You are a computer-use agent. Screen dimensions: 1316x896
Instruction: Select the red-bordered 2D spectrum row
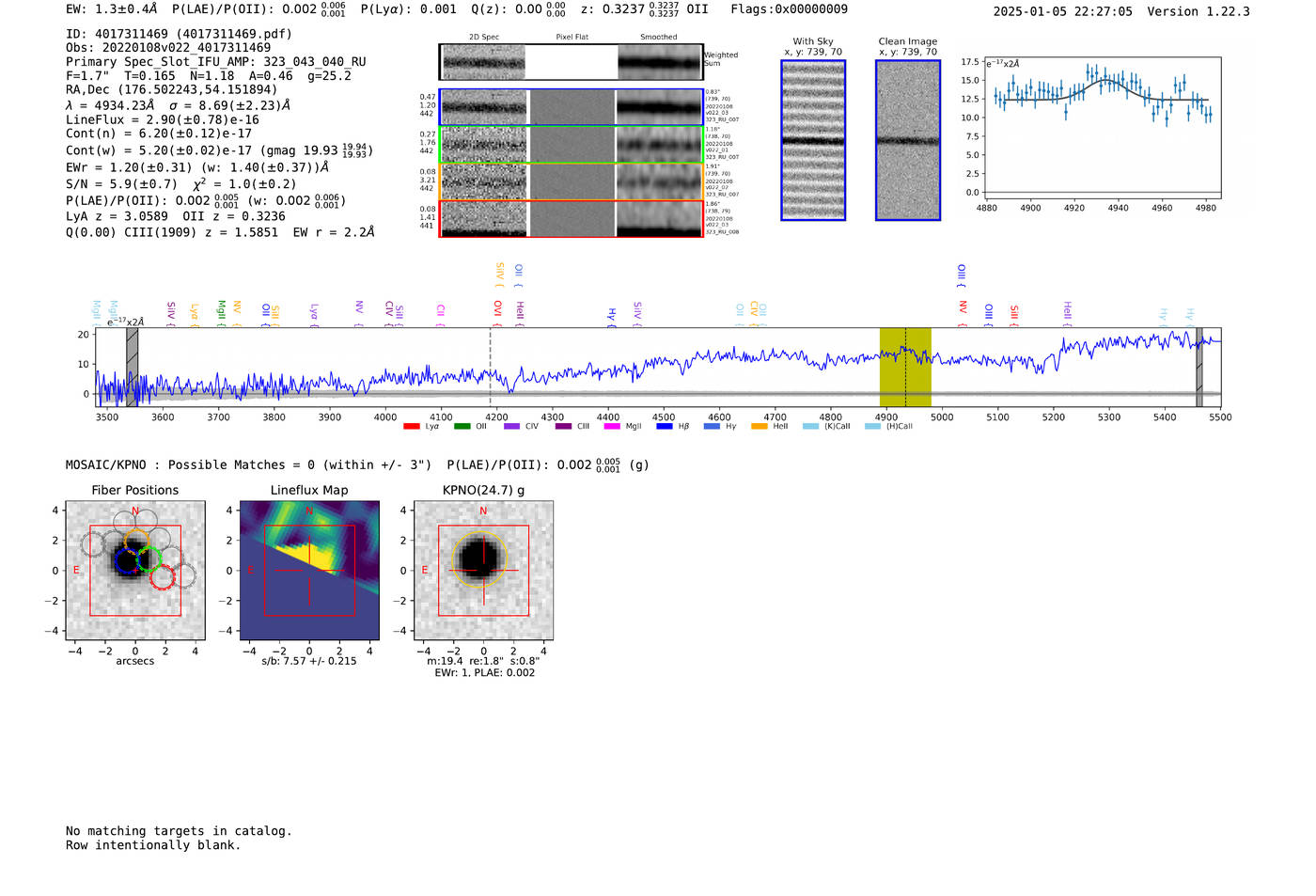pyautogui.click(x=571, y=219)
